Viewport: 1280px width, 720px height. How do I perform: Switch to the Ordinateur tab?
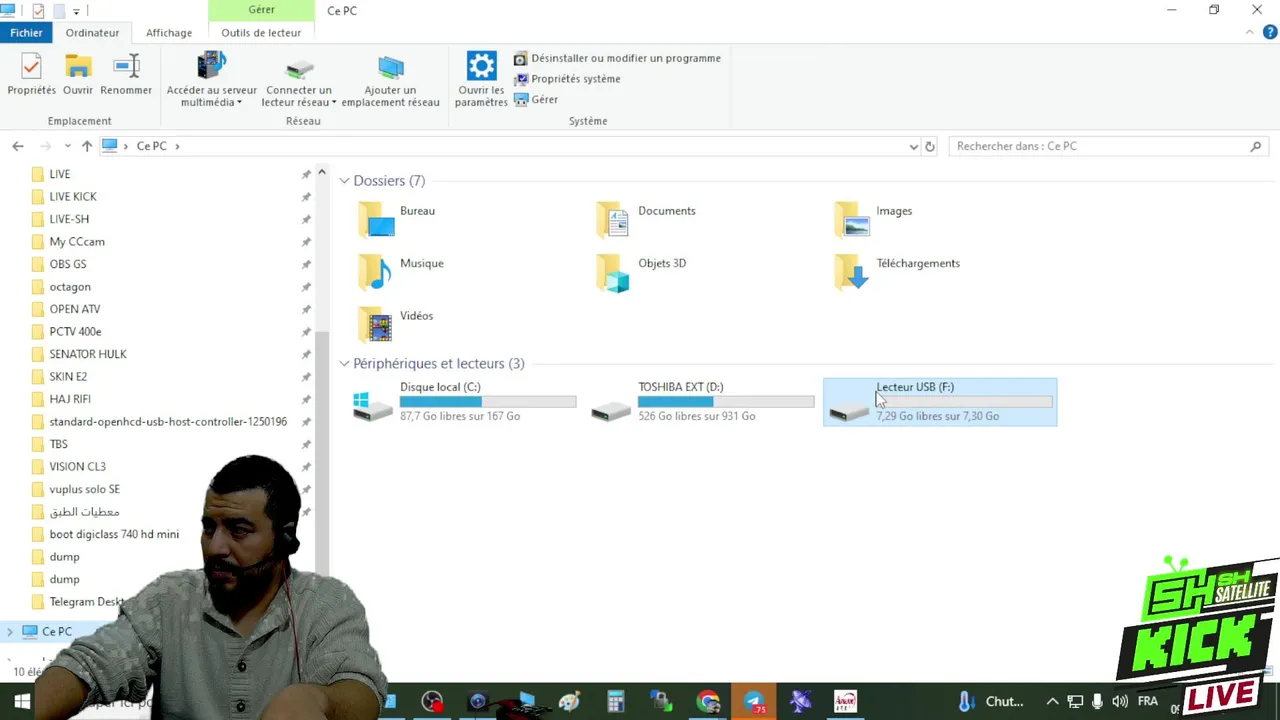coord(92,33)
